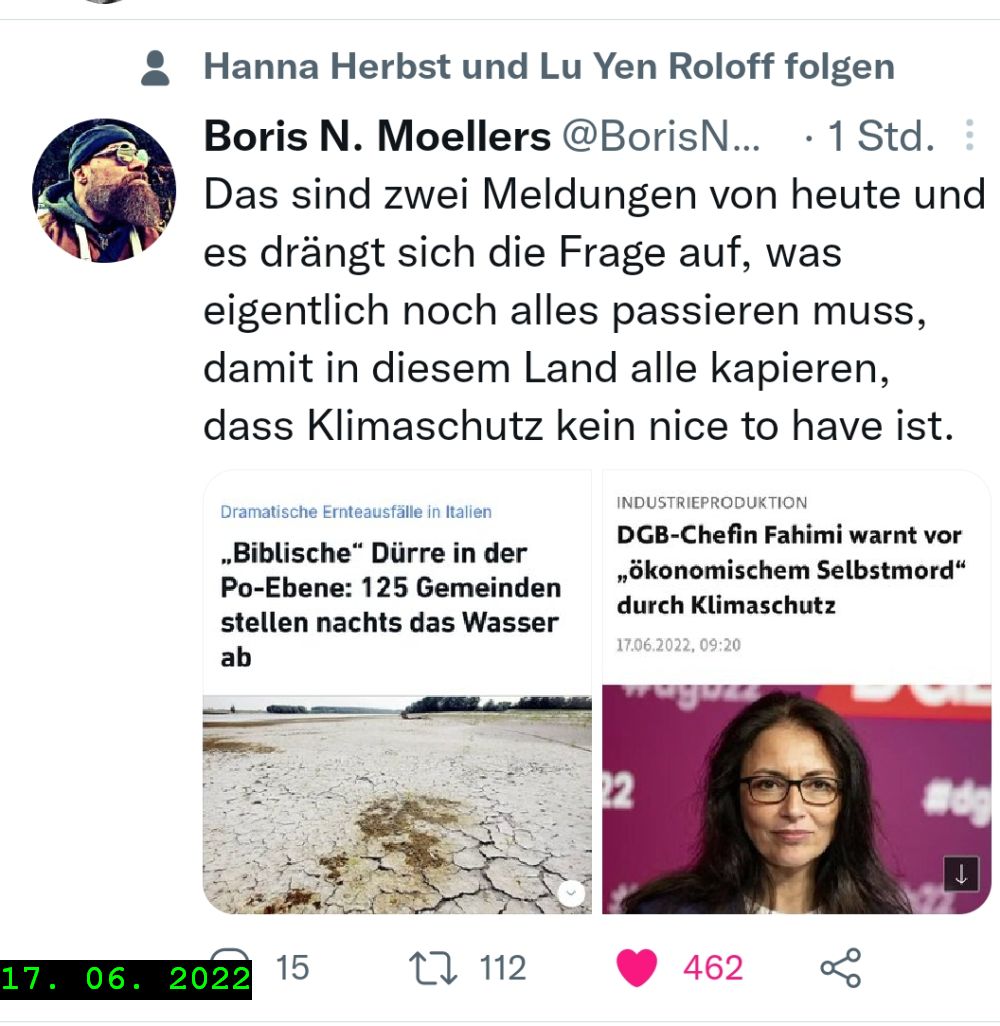Open the share icon menu
The image size is (1000, 1026).
coord(841,968)
